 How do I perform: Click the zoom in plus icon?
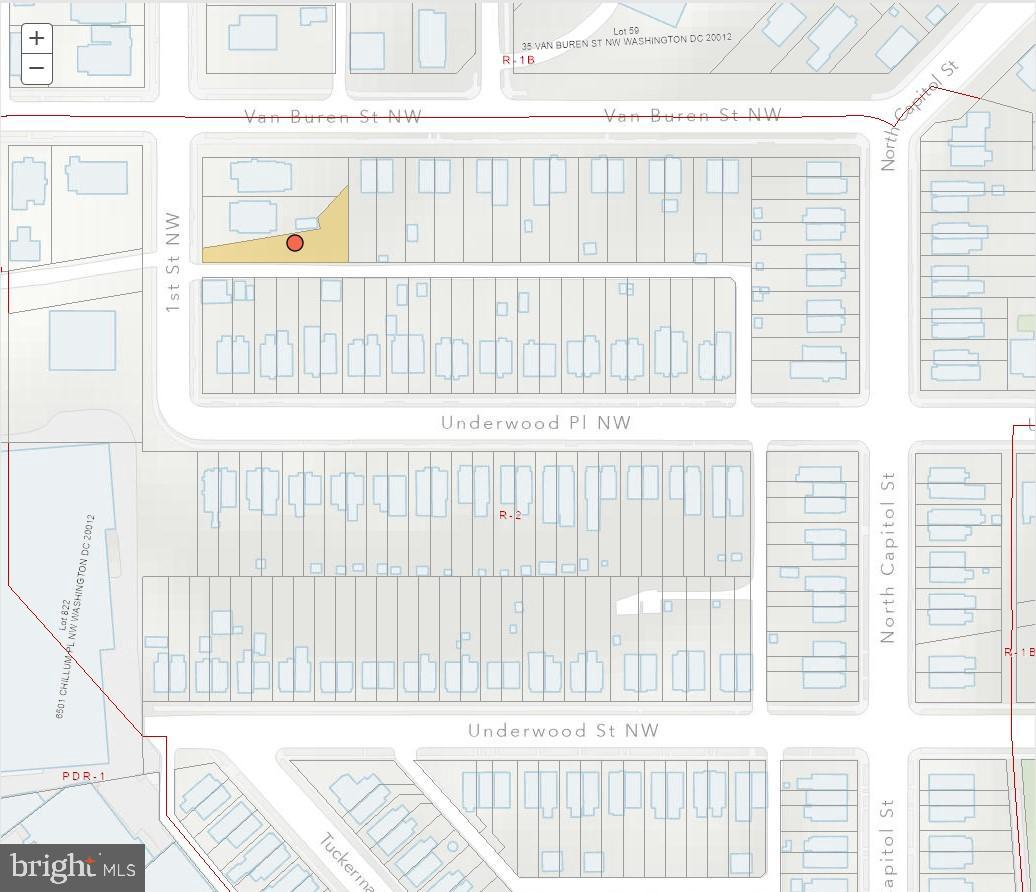tap(36, 37)
